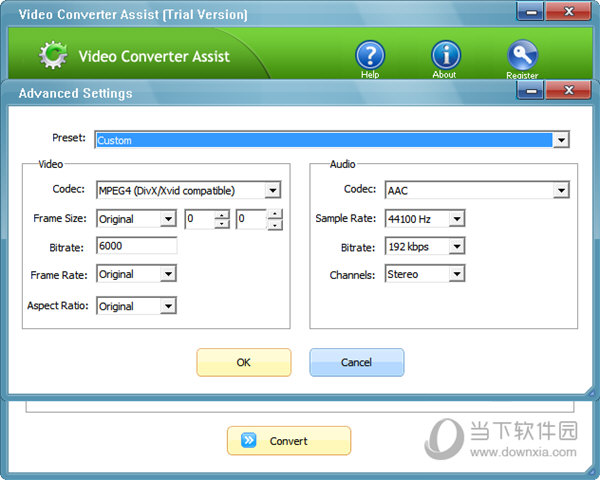This screenshot has height=480, width=600.
Task: Decrease the second frame size spinner value
Action: point(275,225)
